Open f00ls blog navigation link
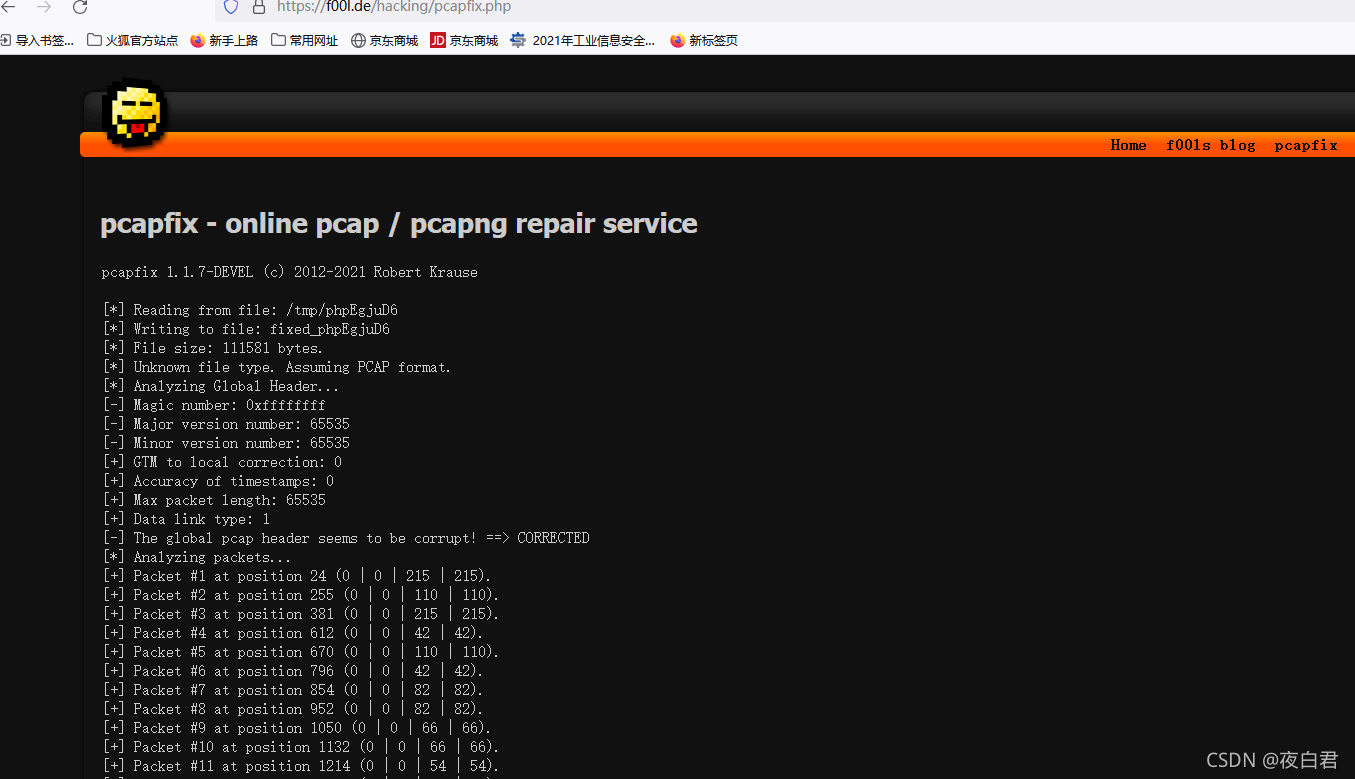 (x=1210, y=145)
